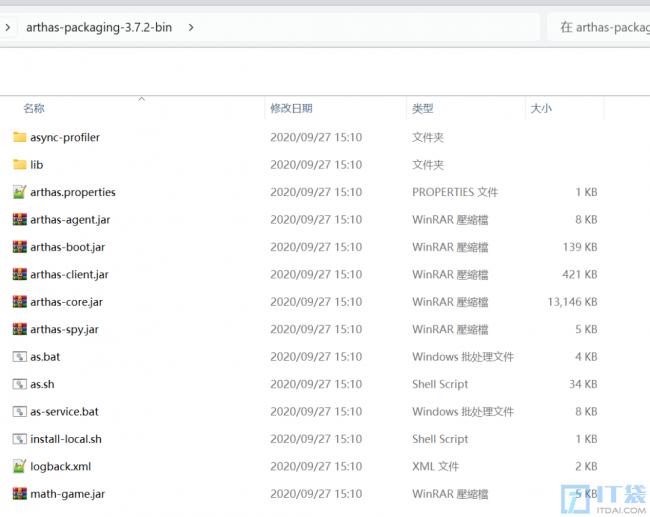Click the 139 KB size value
This screenshot has height=517, width=650.
point(580,247)
